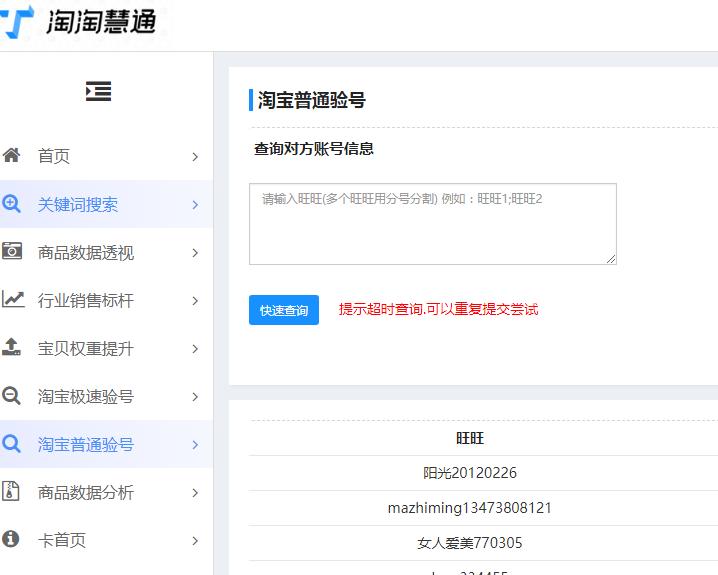718x575 pixels.
Task: Click the 淘淘慧通 brand name text
Action: pyautogui.click(x=101, y=22)
